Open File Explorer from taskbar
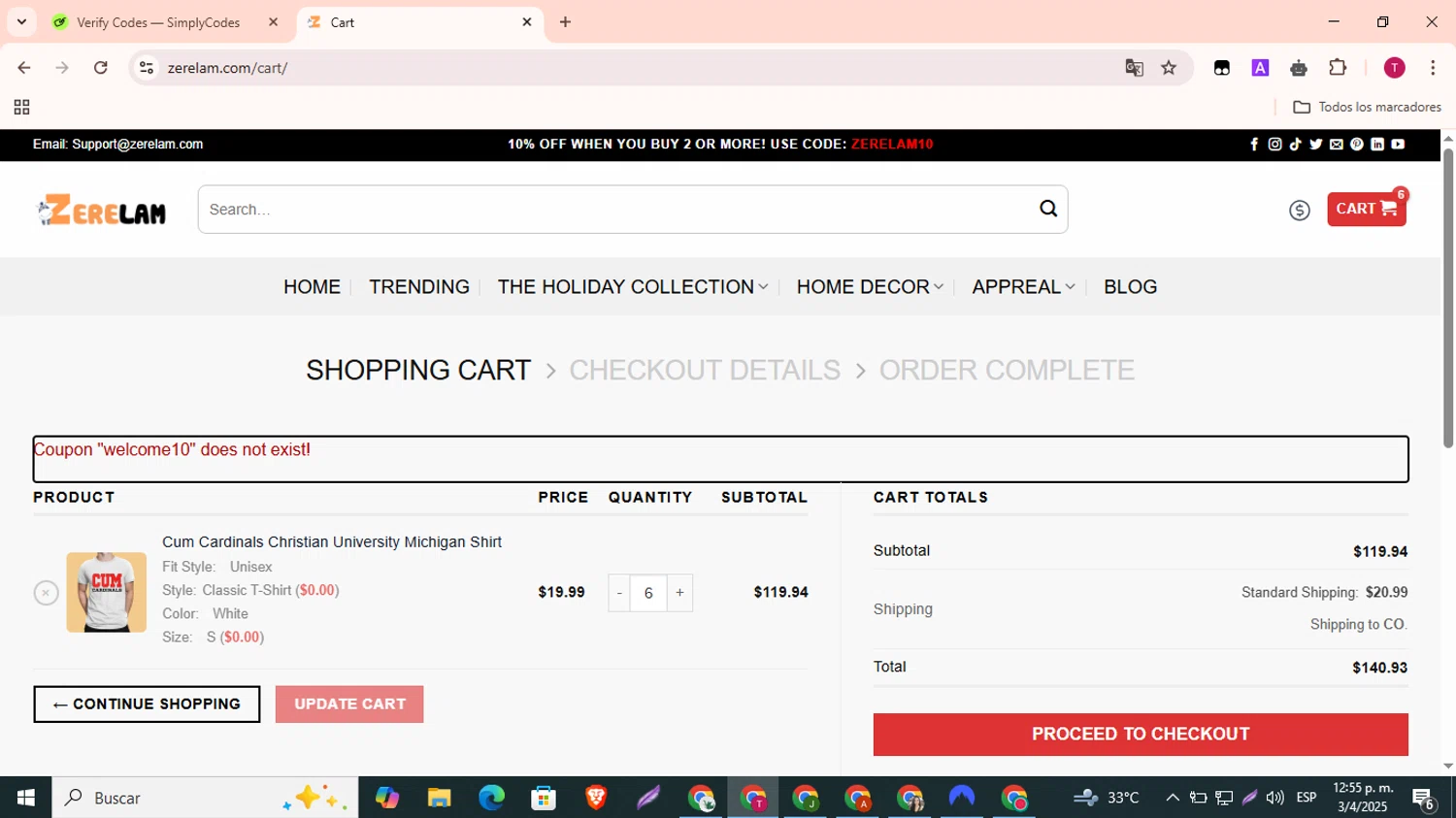Image resolution: width=1456 pixels, height=818 pixels. pos(439,798)
